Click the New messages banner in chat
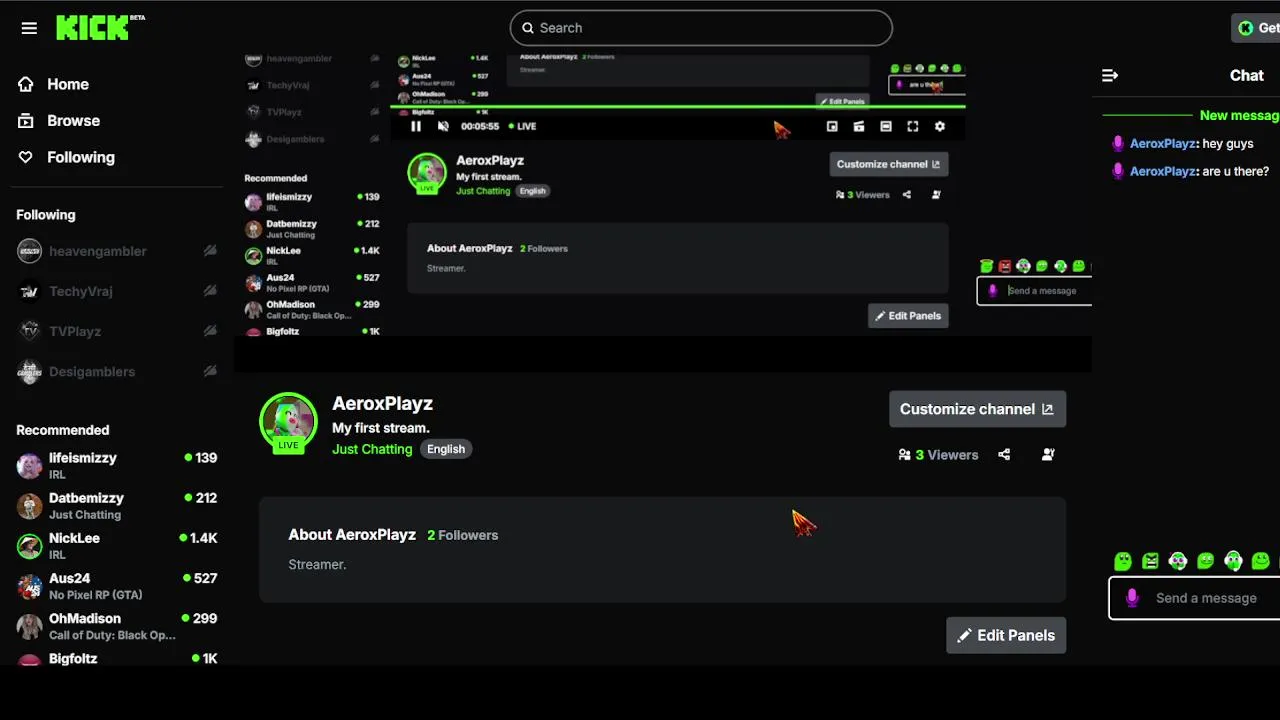1280x720 pixels. pos(1239,115)
